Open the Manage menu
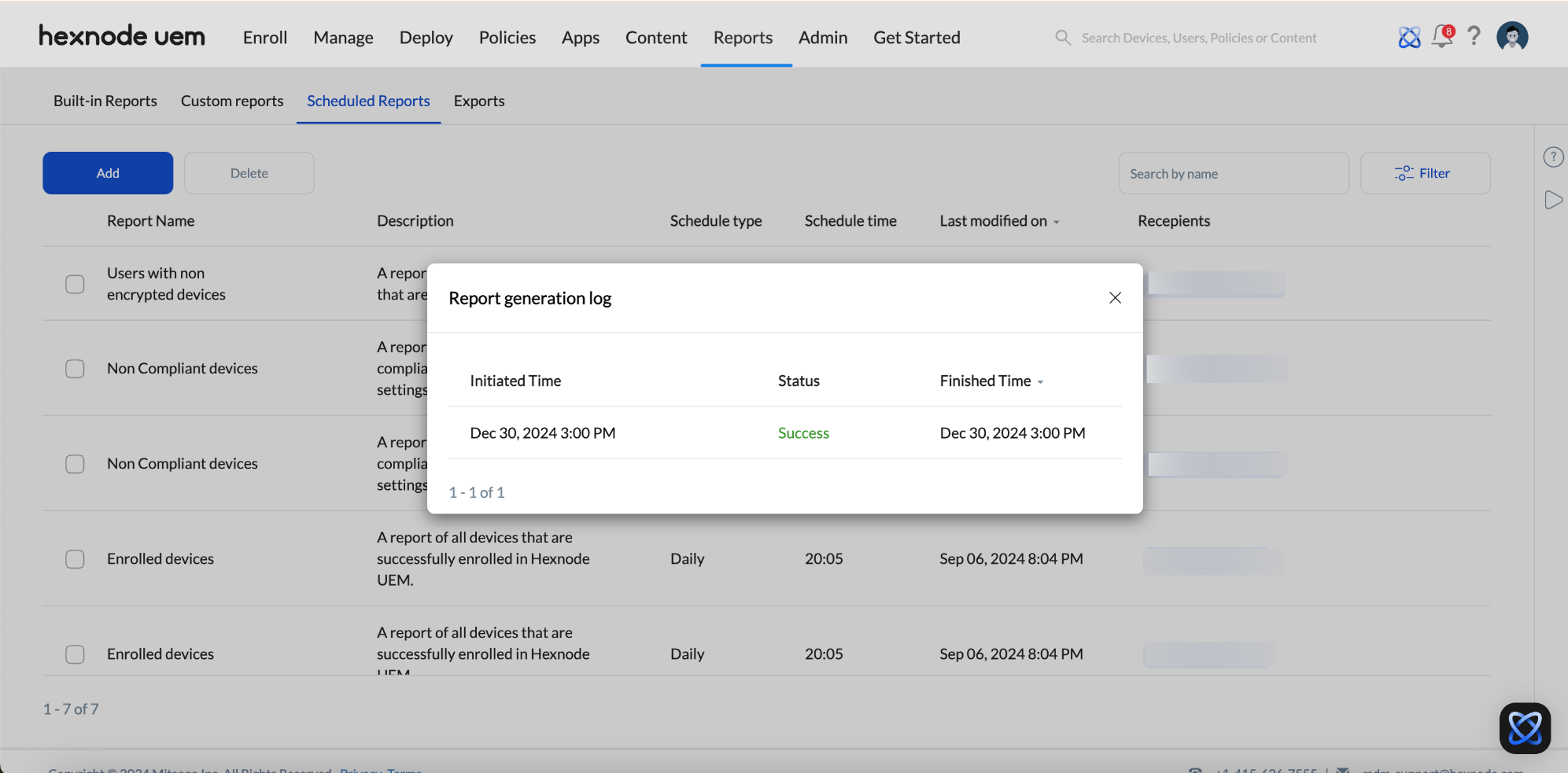The image size is (1568, 773). coord(343,38)
